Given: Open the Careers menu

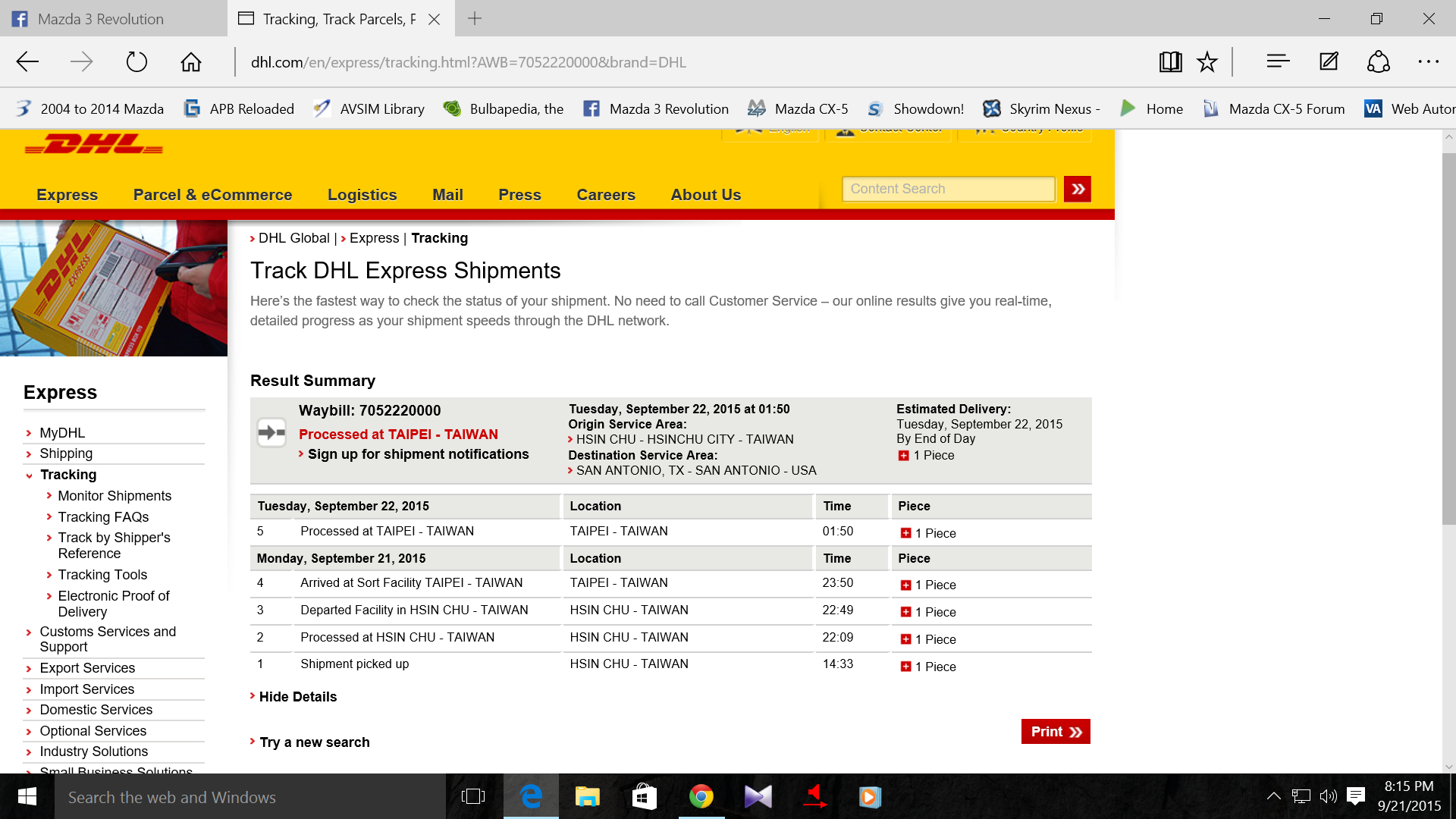Looking at the screenshot, I should pyautogui.click(x=606, y=195).
